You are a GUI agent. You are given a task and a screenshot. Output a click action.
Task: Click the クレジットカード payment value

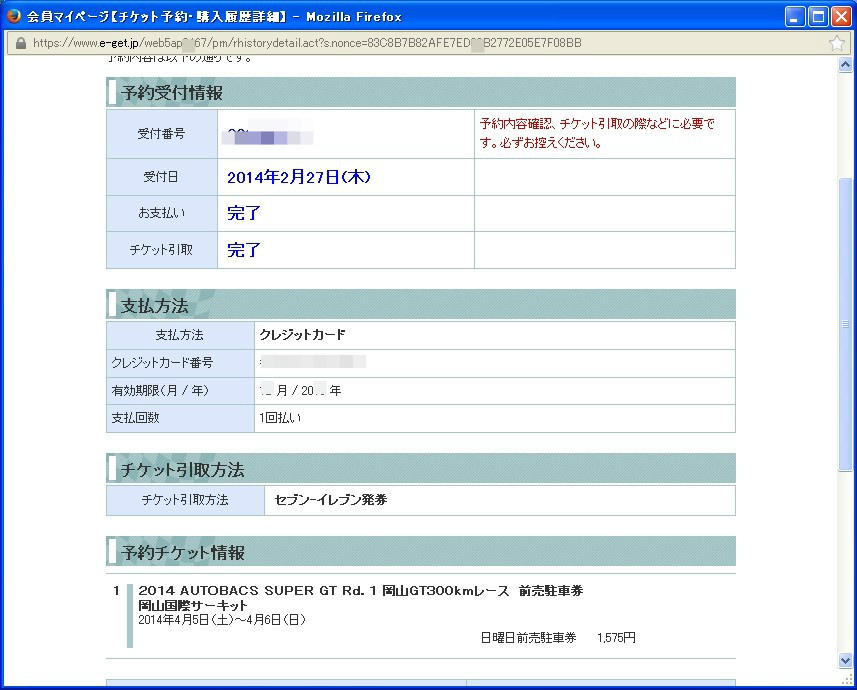tap(302, 335)
